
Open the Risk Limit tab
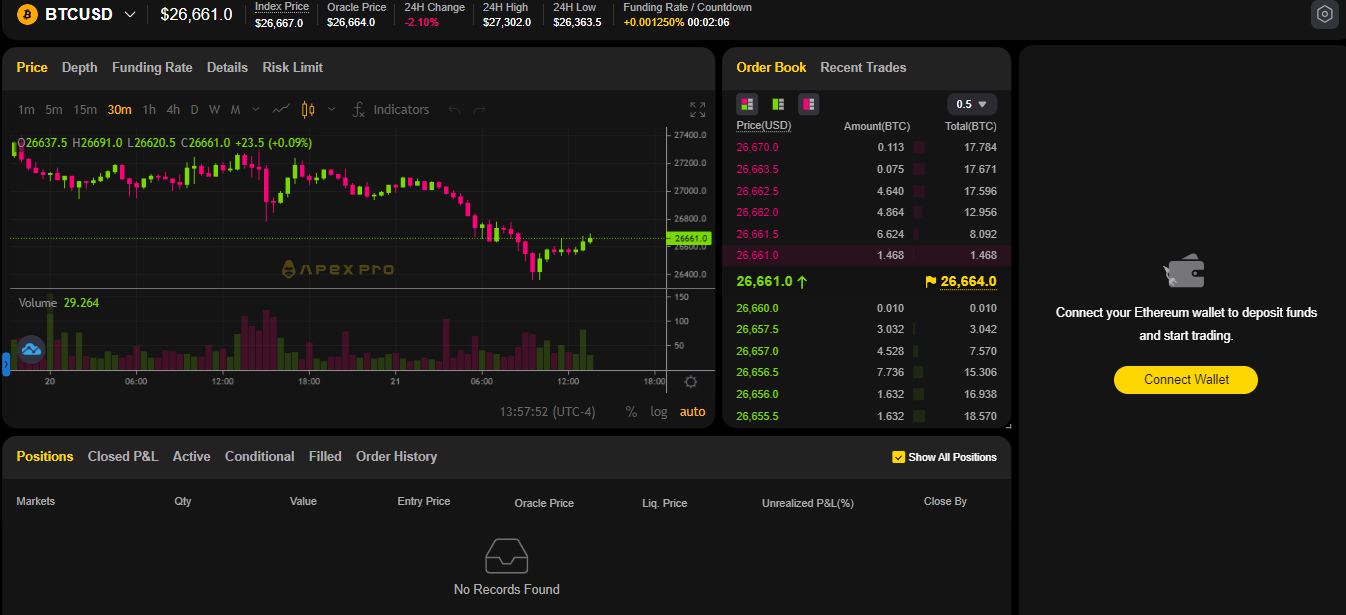(293, 67)
